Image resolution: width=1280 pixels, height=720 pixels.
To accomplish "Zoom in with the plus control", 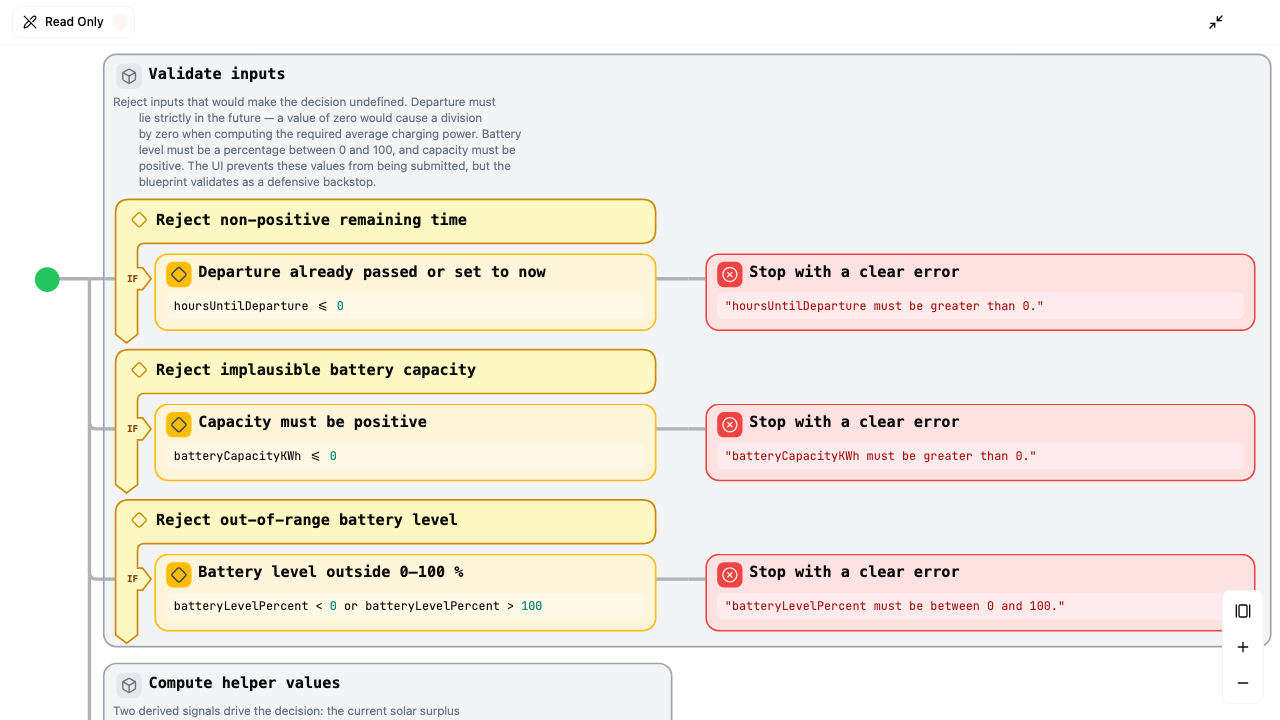I will (1243, 647).
